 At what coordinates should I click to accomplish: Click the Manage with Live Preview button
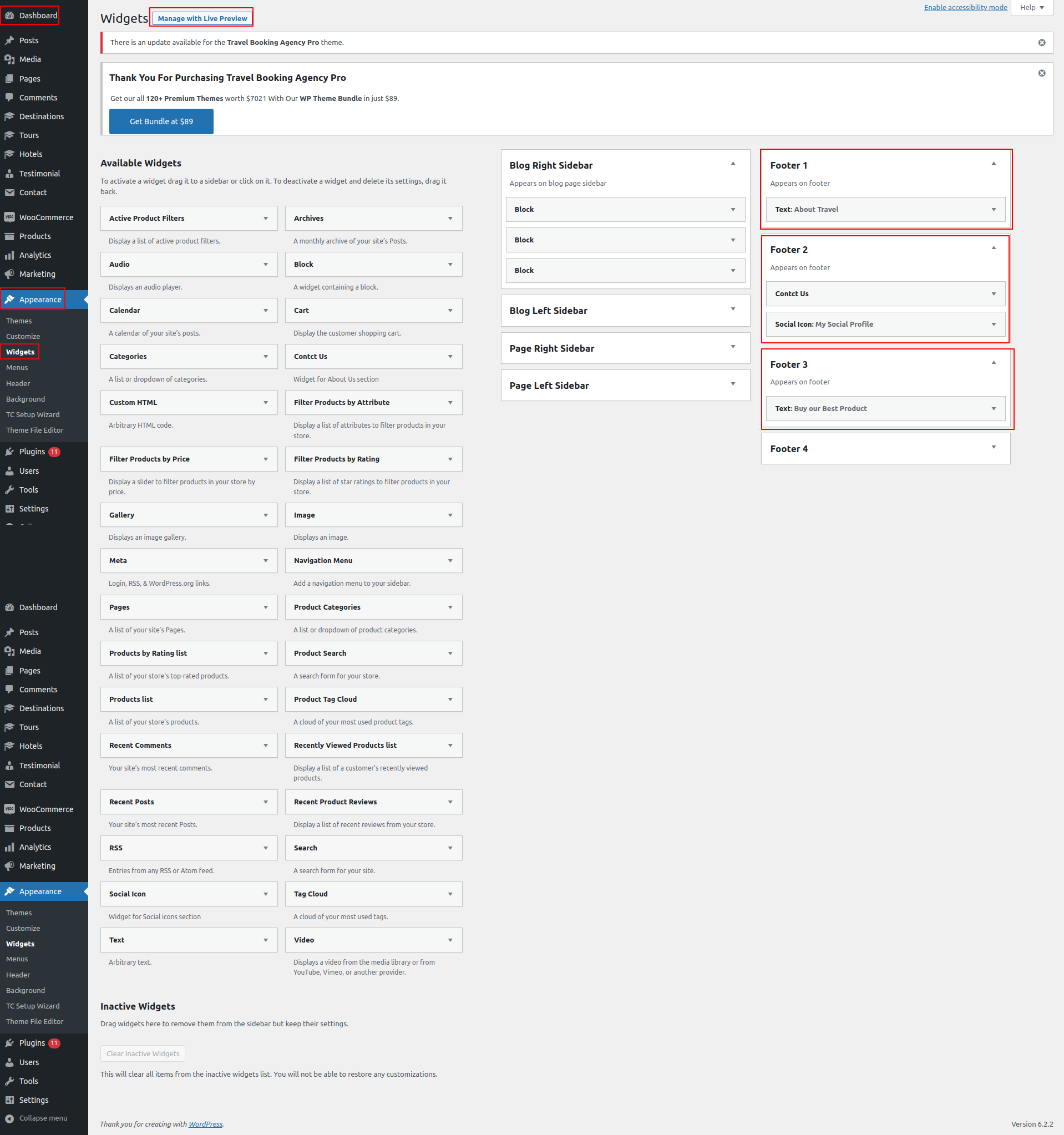pyautogui.click(x=202, y=18)
